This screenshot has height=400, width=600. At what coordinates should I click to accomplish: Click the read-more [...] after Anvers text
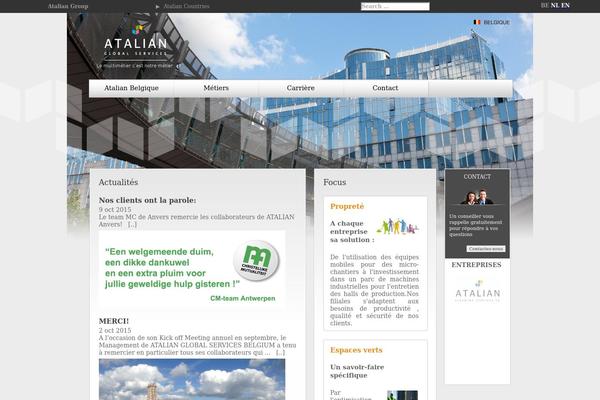pyautogui.click(x=132, y=225)
